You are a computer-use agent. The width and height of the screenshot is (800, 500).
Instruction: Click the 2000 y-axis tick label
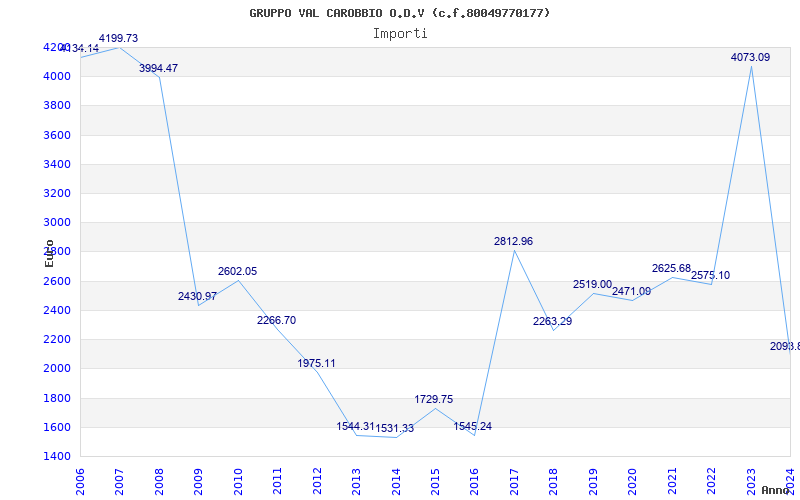click(56, 368)
